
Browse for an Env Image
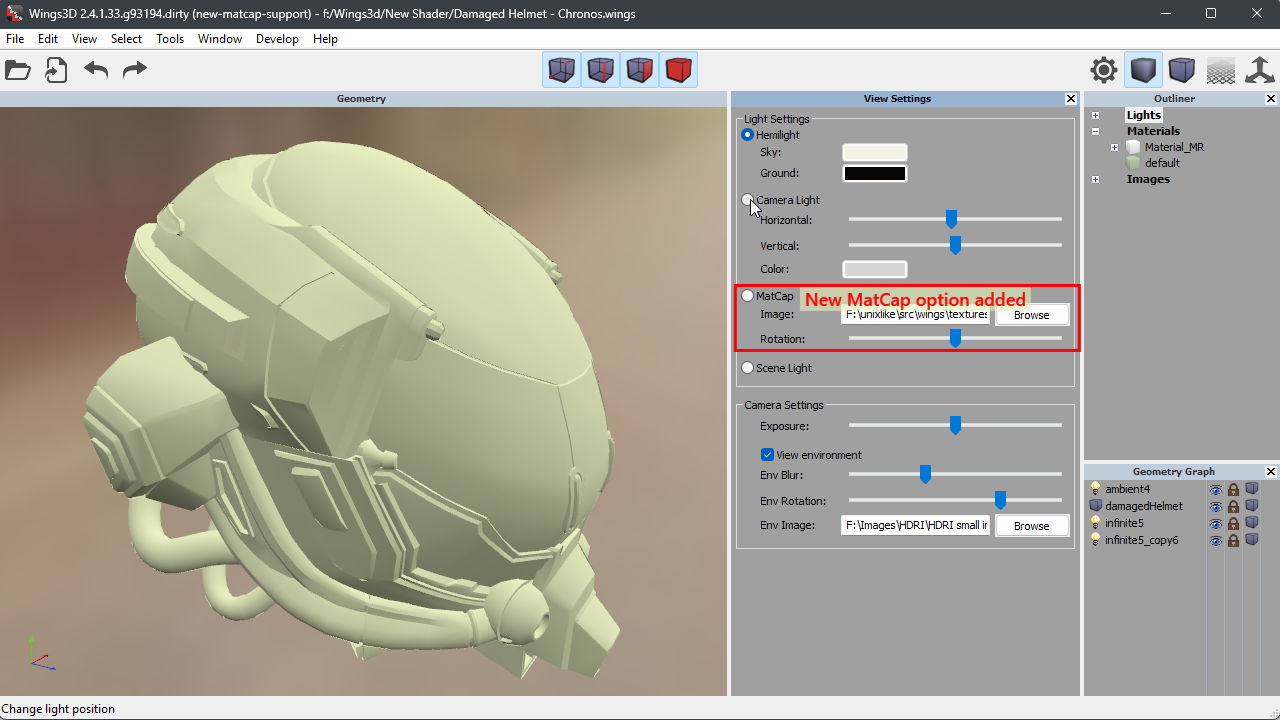[1032, 526]
